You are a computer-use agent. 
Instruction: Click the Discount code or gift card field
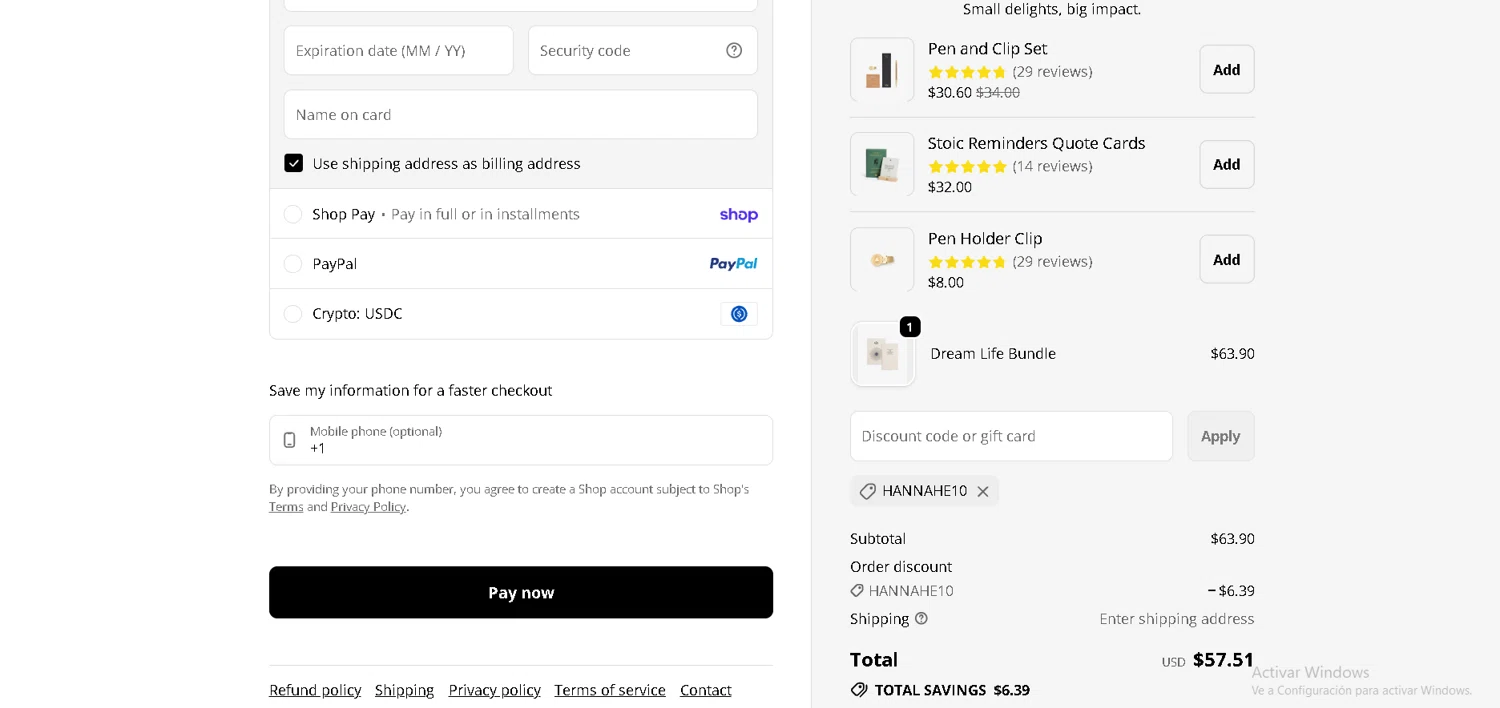click(1011, 436)
